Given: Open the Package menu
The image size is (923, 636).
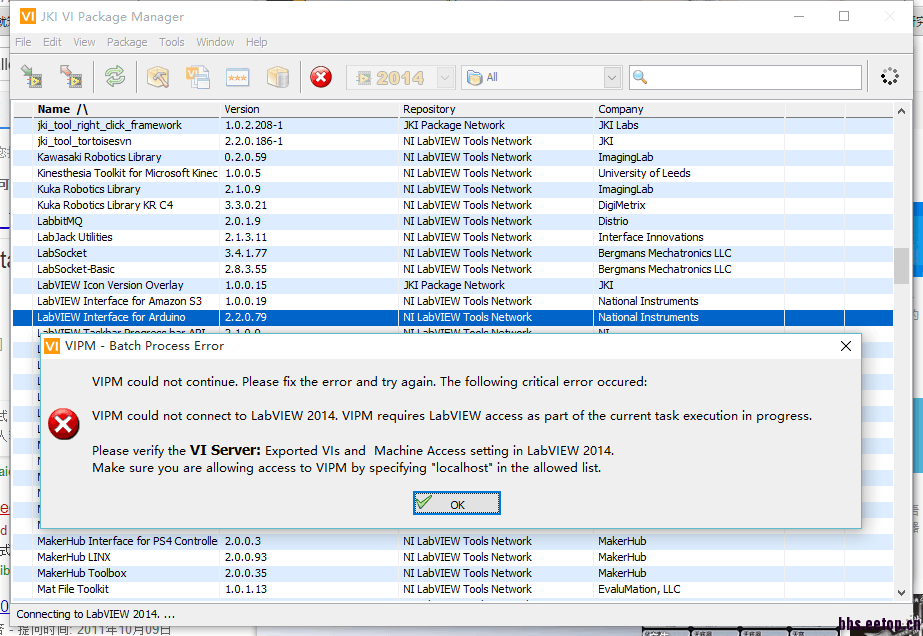Looking at the screenshot, I should coord(127,42).
